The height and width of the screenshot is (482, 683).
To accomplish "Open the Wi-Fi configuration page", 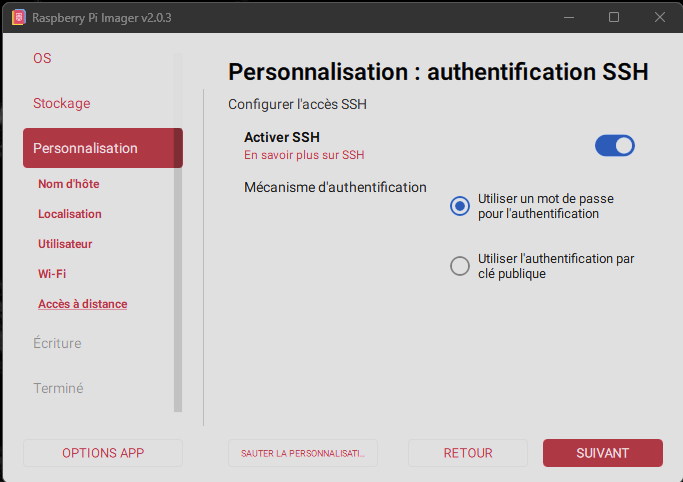I will (x=52, y=274).
